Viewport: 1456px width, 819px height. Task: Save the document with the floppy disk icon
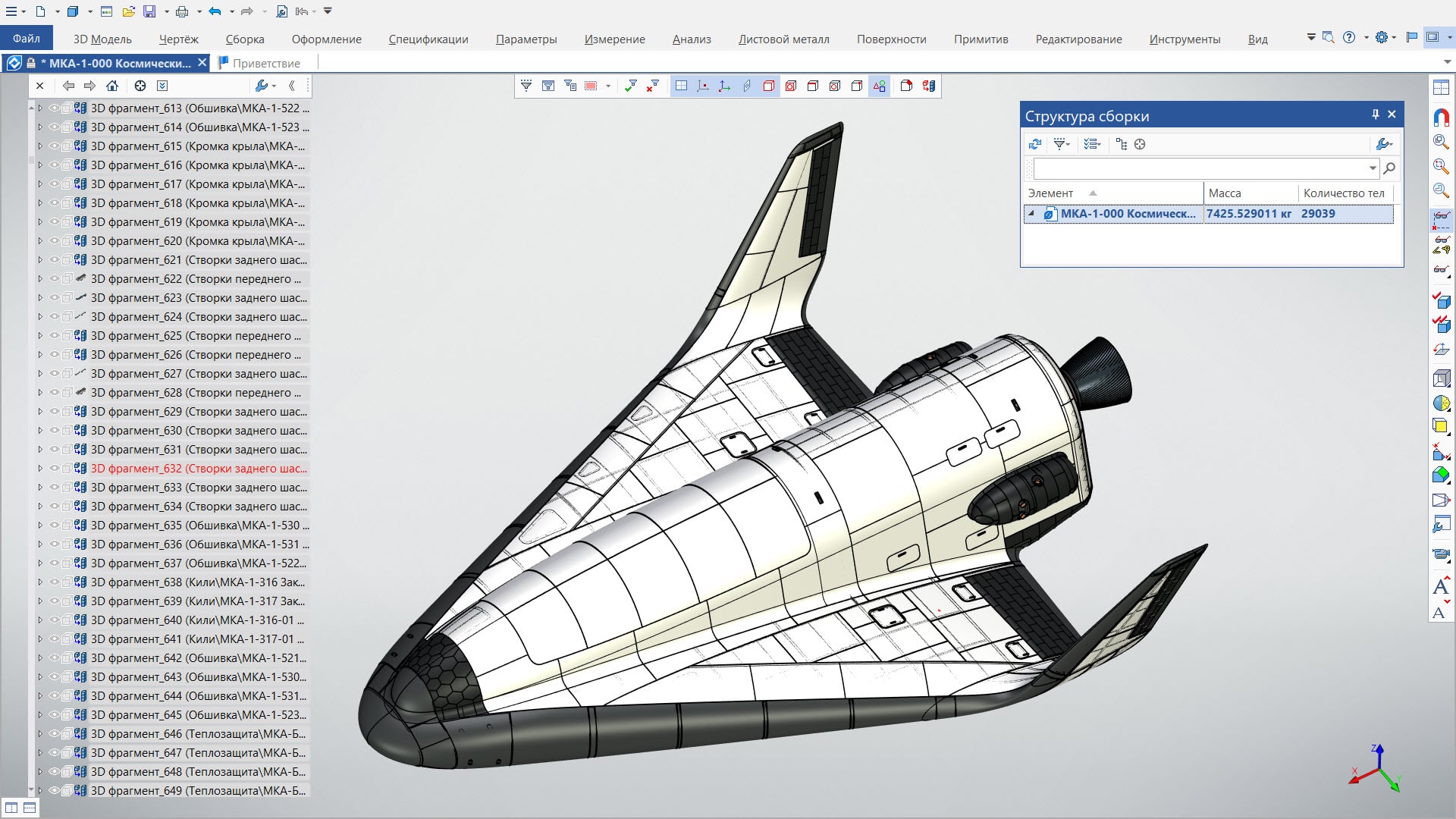[149, 11]
